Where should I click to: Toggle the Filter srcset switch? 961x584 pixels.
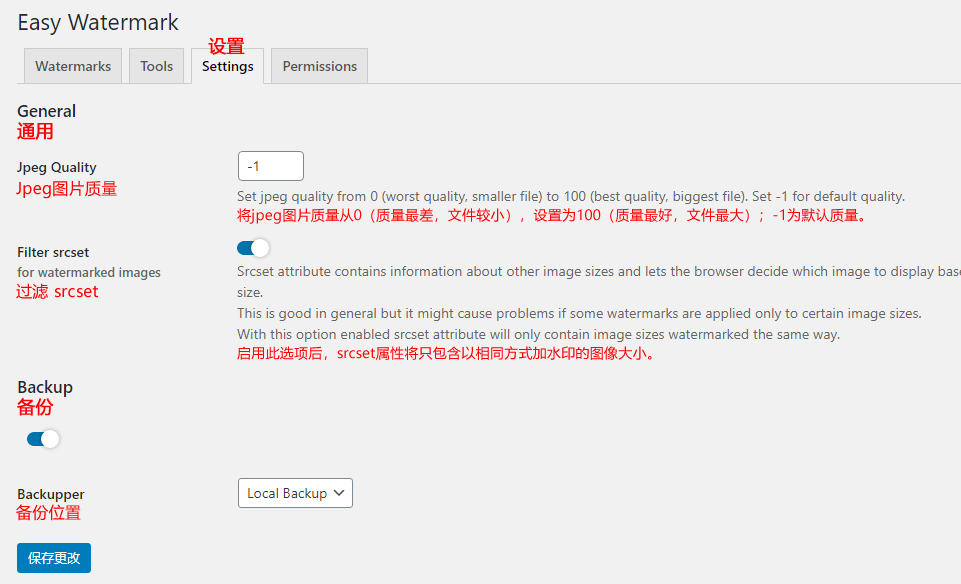point(253,248)
